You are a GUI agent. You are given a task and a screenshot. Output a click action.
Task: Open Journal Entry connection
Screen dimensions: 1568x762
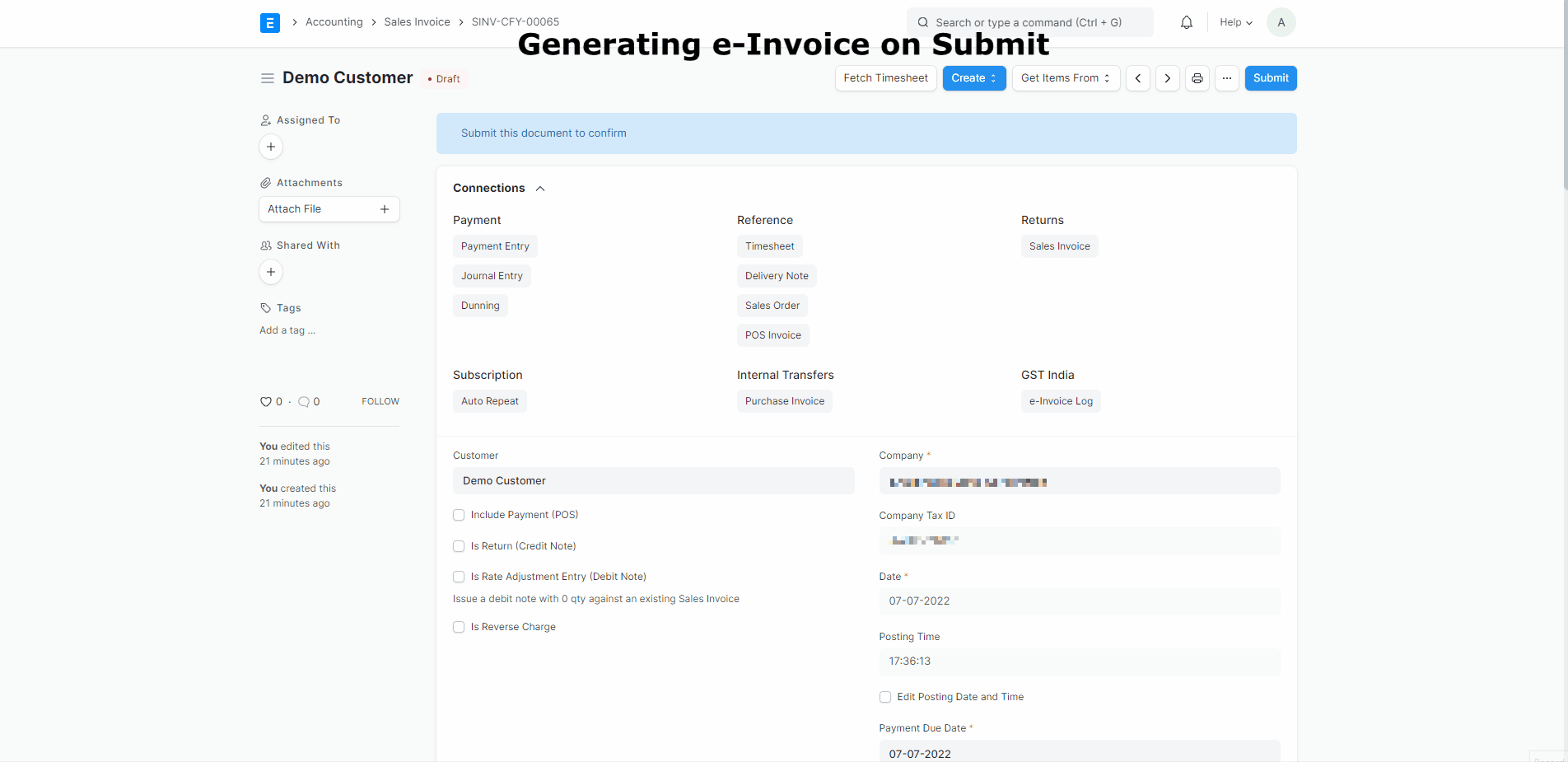[x=492, y=276]
